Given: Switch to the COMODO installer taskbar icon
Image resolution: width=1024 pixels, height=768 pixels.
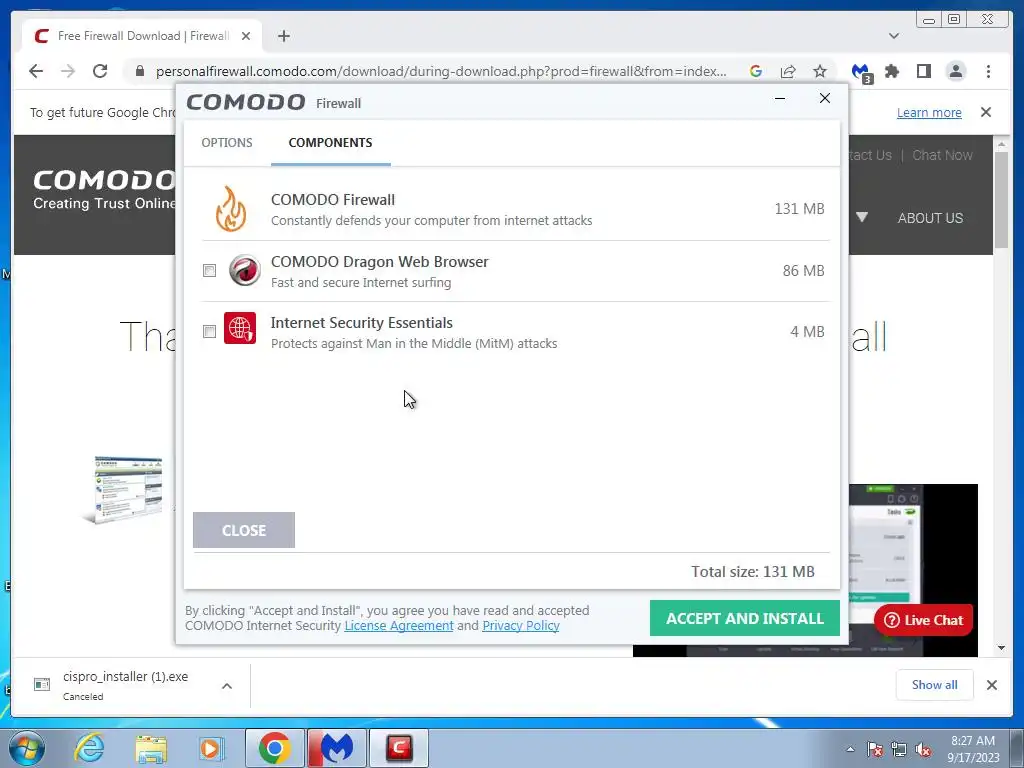Looking at the screenshot, I should click(398, 748).
